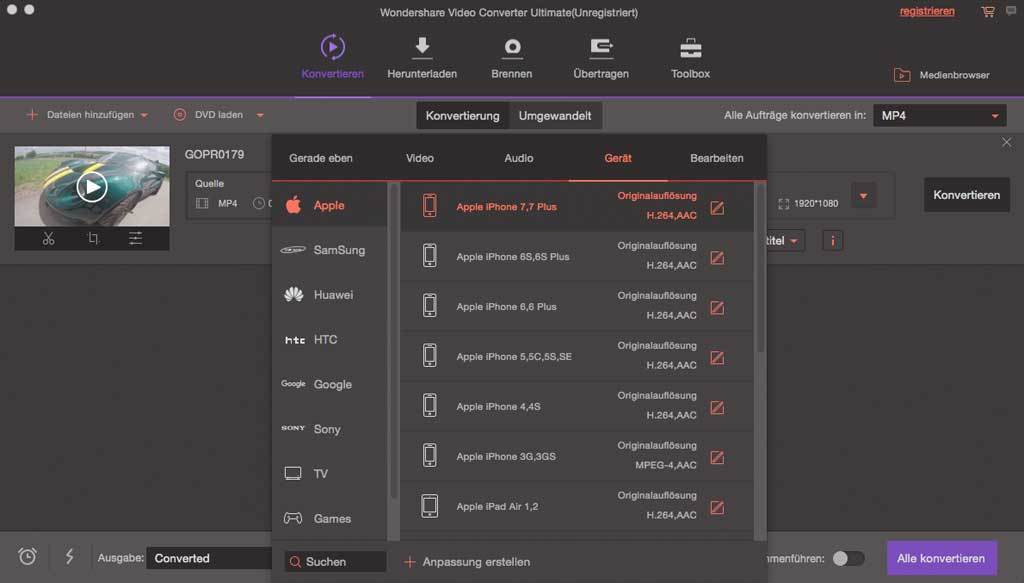
Task: Open the Brennen section
Action: [511, 57]
